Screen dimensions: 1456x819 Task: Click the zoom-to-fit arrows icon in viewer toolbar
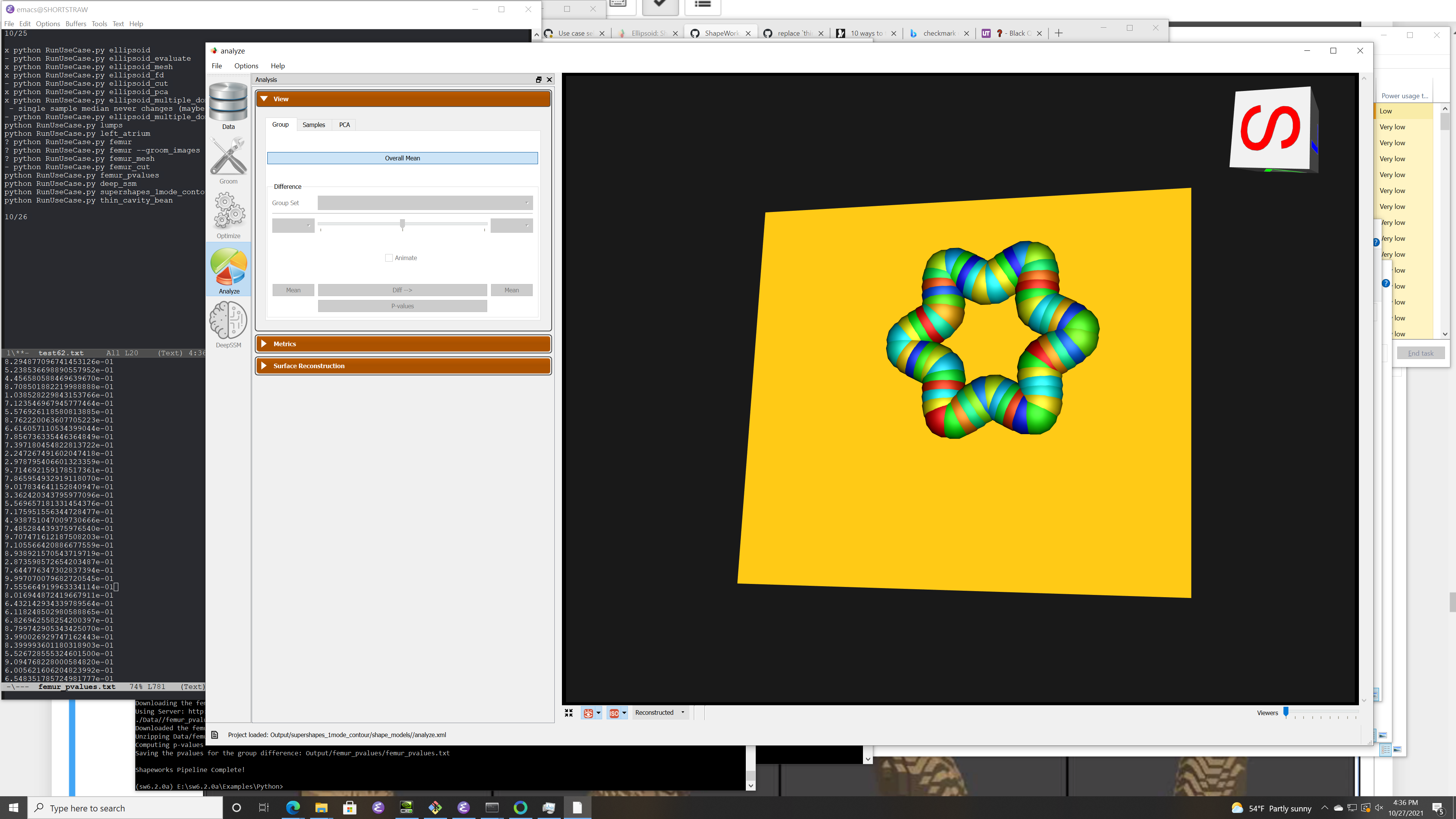569,712
